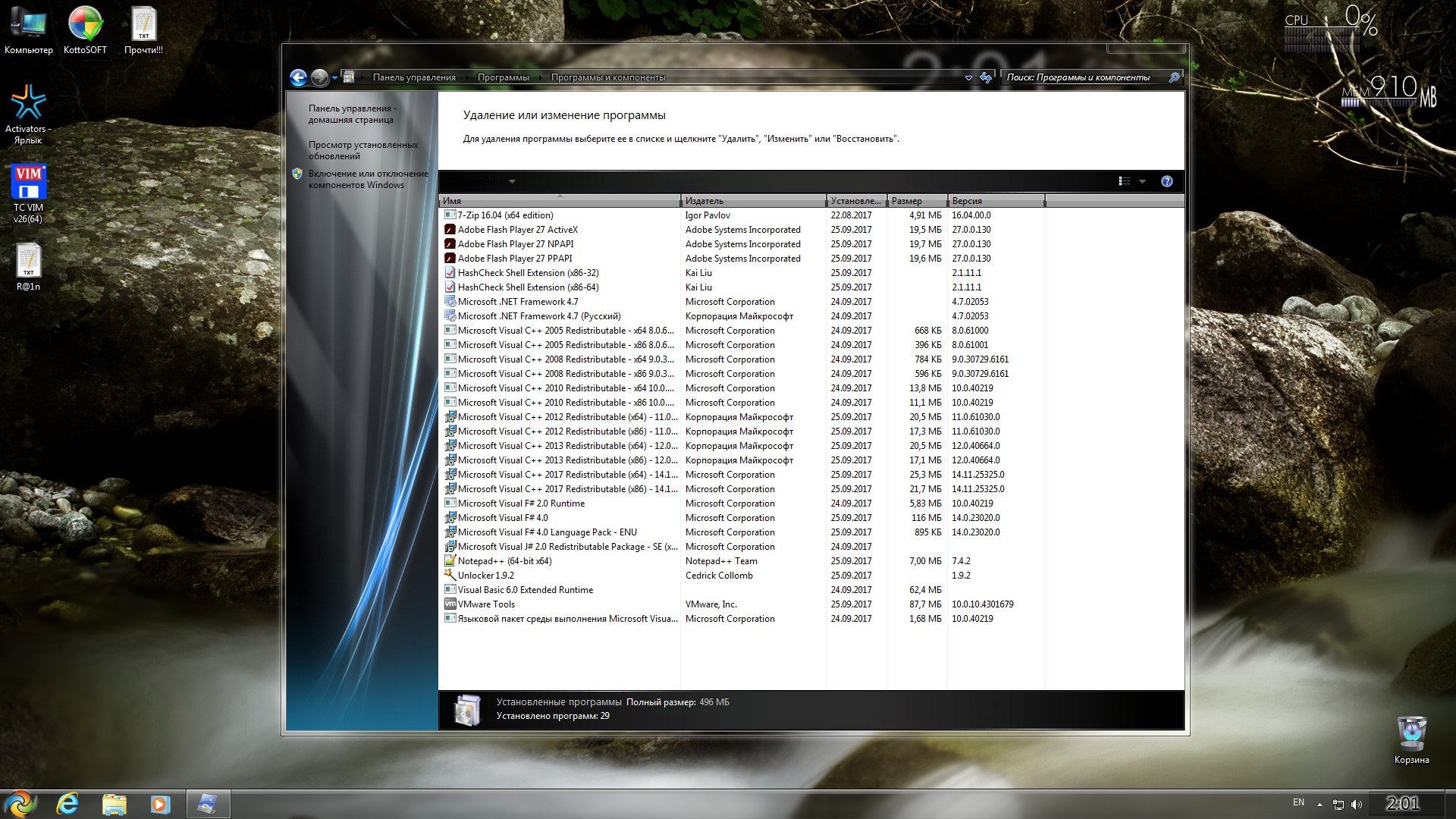1456x819 pixels.
Task: Select the Control Panel taskbar button
Action: click(207, 804)
